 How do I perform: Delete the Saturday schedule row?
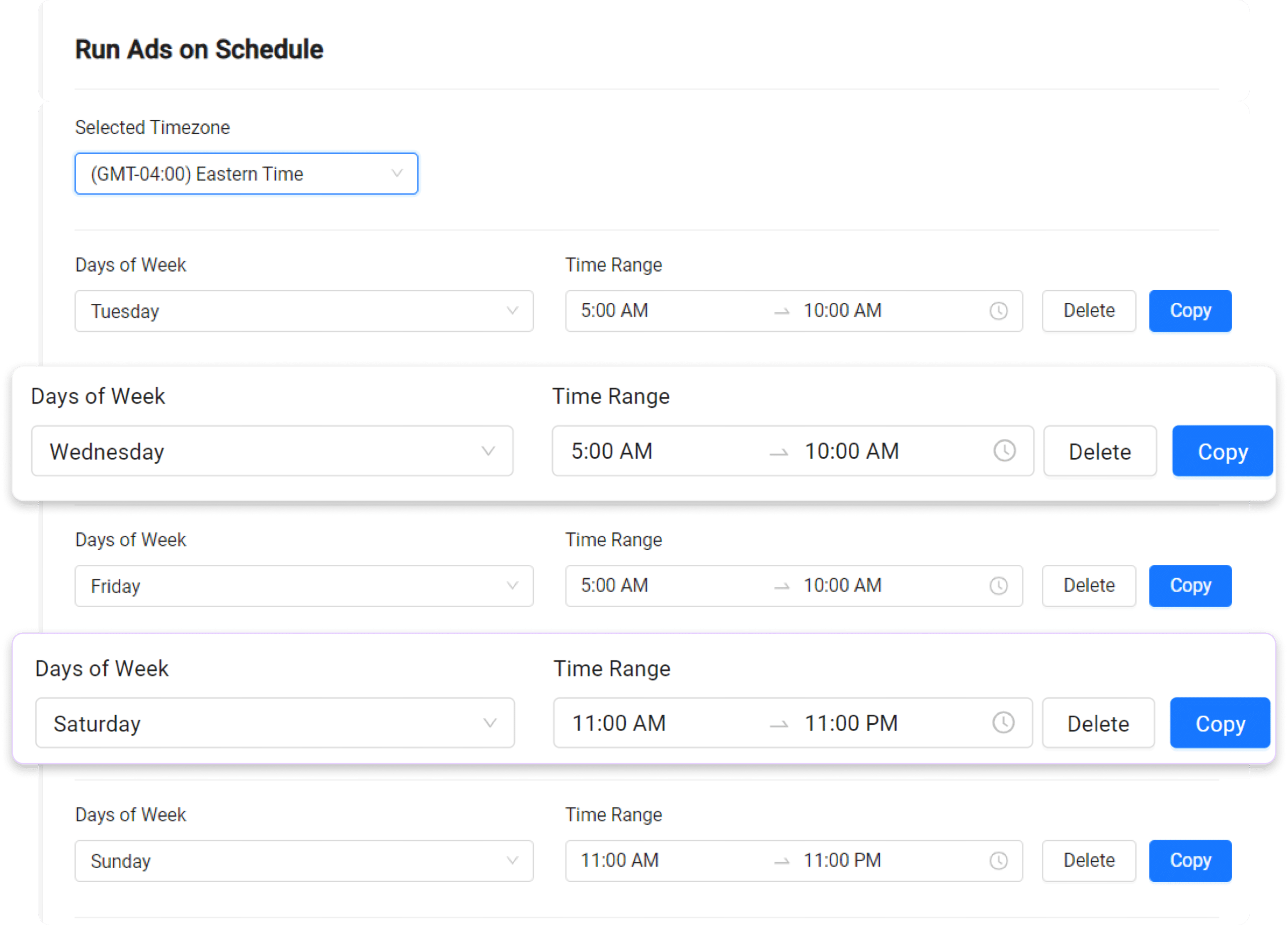pos(1098,723)
